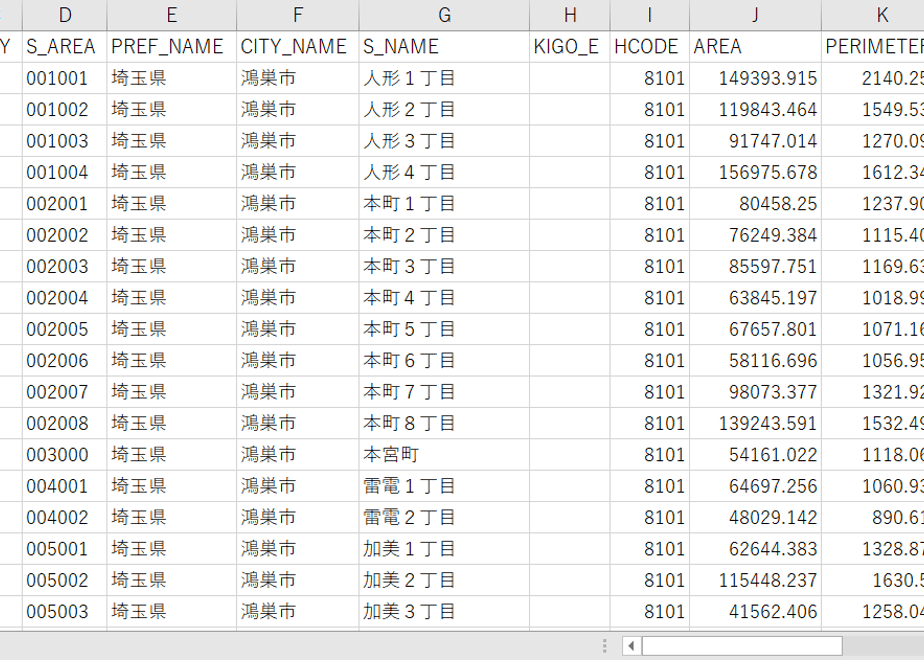Select column H header
This screenshot has height=660, width=924.
[x=570, y=15]
